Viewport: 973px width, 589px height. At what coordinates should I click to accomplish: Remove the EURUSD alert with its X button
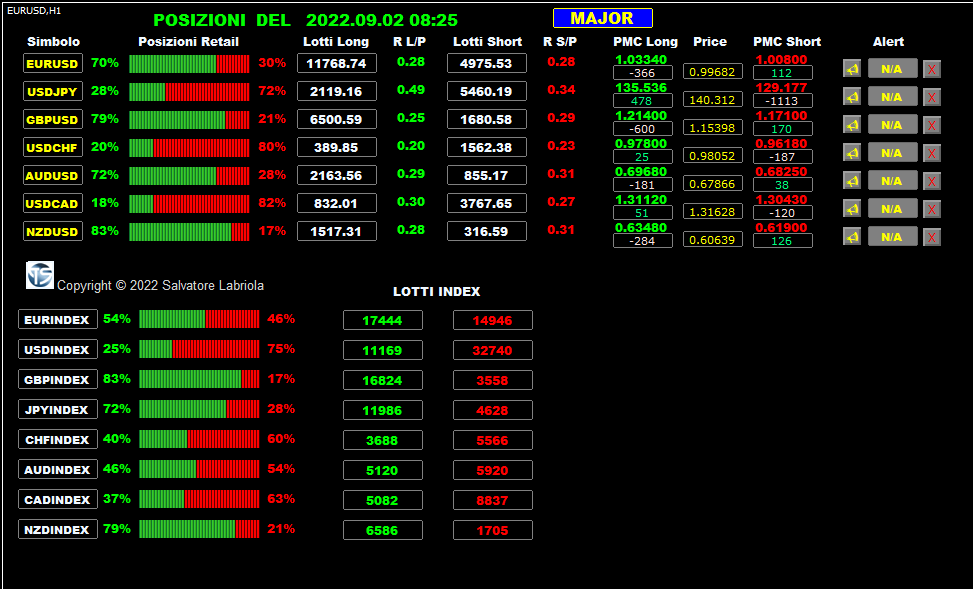coord(931,69)
